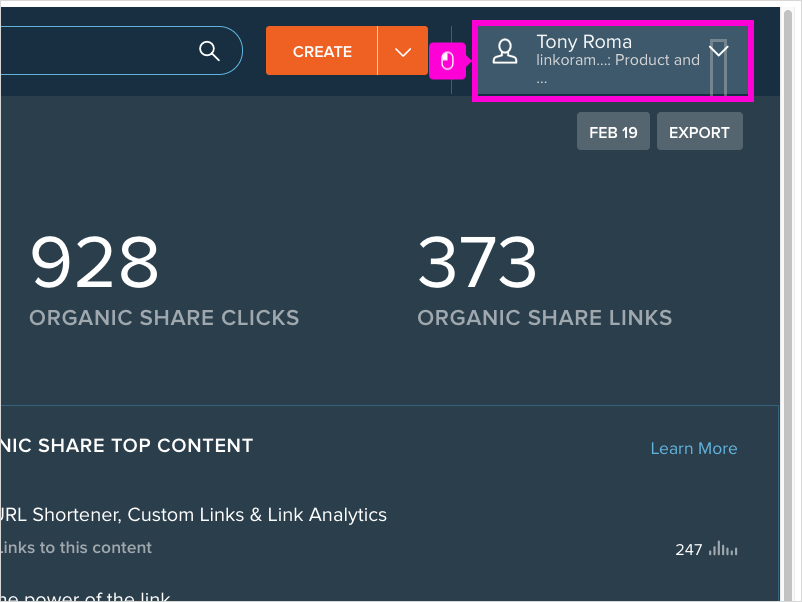This screenshot has width=802, height=602.
Task: Open URL Shortener, Custom Links & Link Analytics
Action: tap(193, 515)
